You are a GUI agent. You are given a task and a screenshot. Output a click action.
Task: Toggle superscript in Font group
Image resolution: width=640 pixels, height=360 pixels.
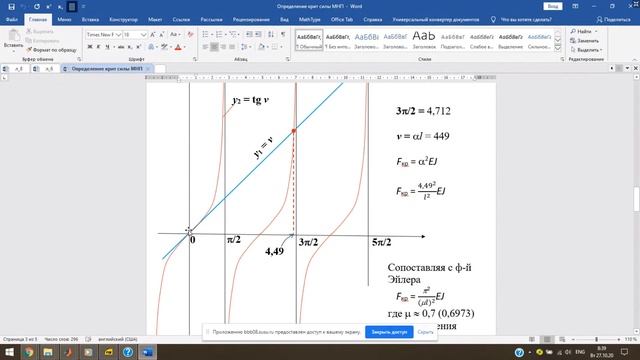click(139, 47)
